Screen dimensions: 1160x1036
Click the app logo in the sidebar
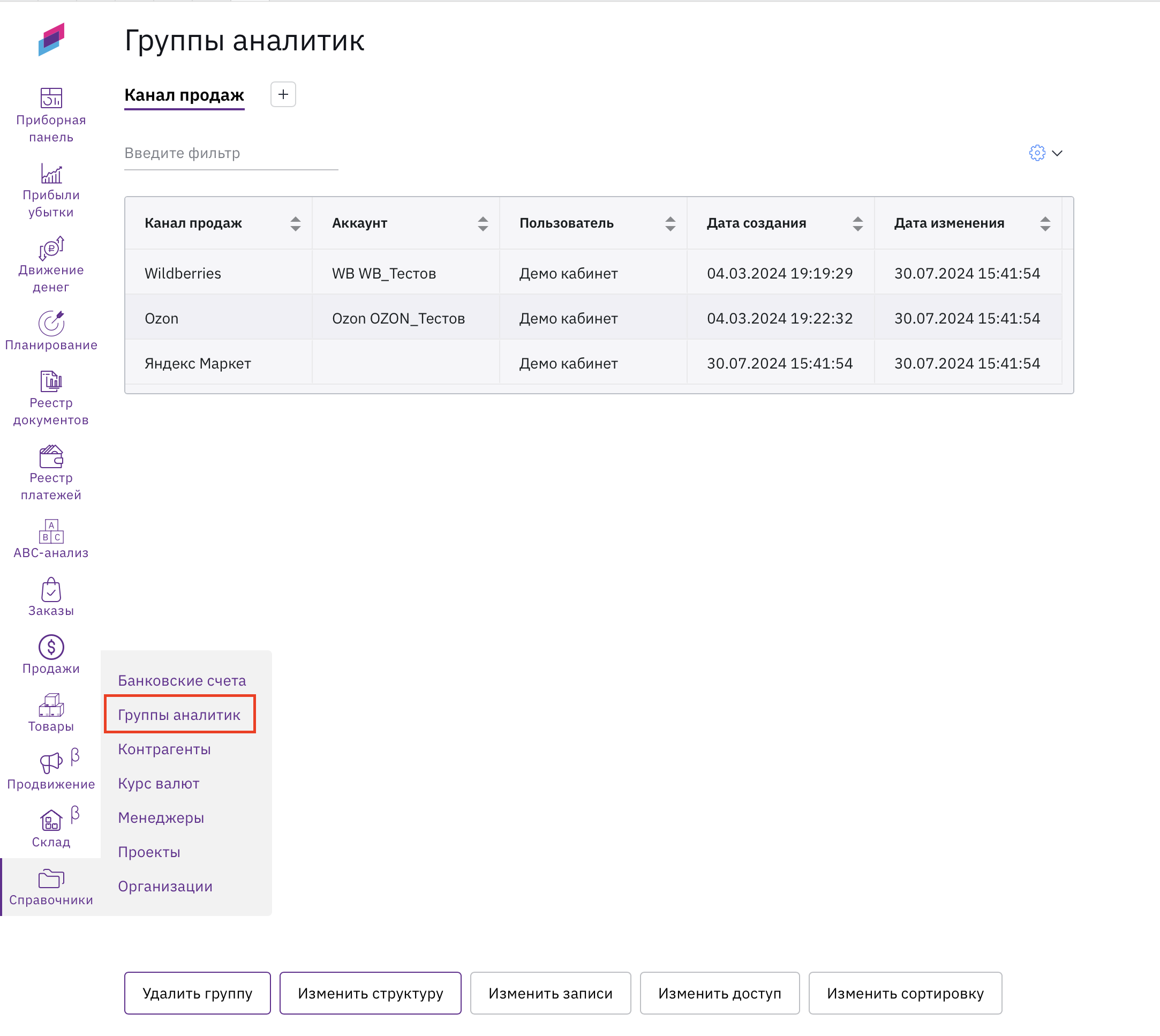[x=51, y=39]
